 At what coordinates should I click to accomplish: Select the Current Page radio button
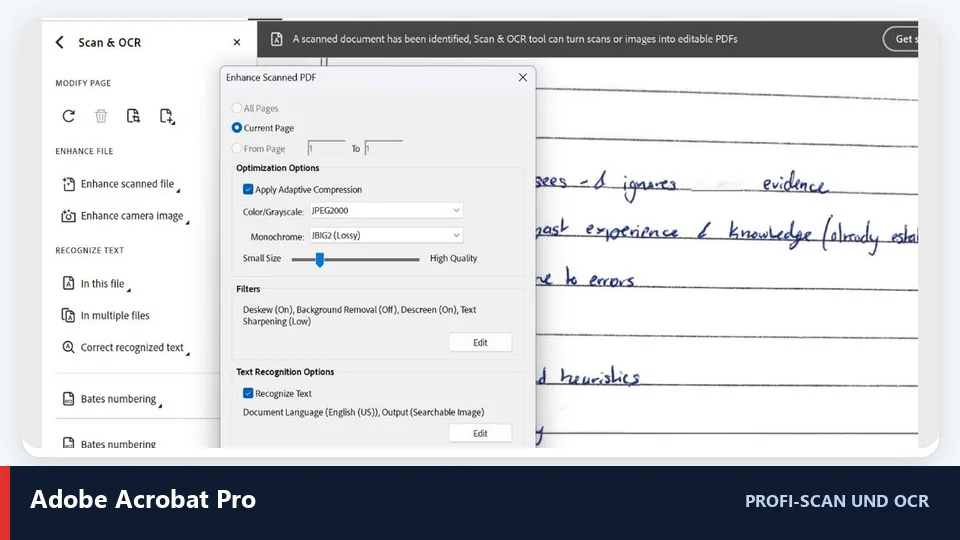(x=236, y=127)
